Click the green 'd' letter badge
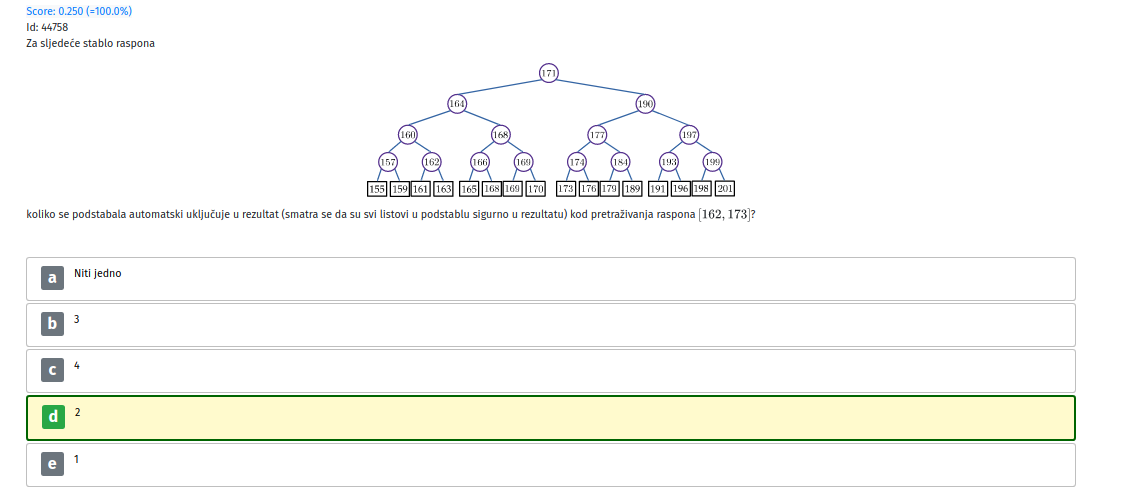The width and height of the screenshot is (1122, 498). tap(52, 416)
